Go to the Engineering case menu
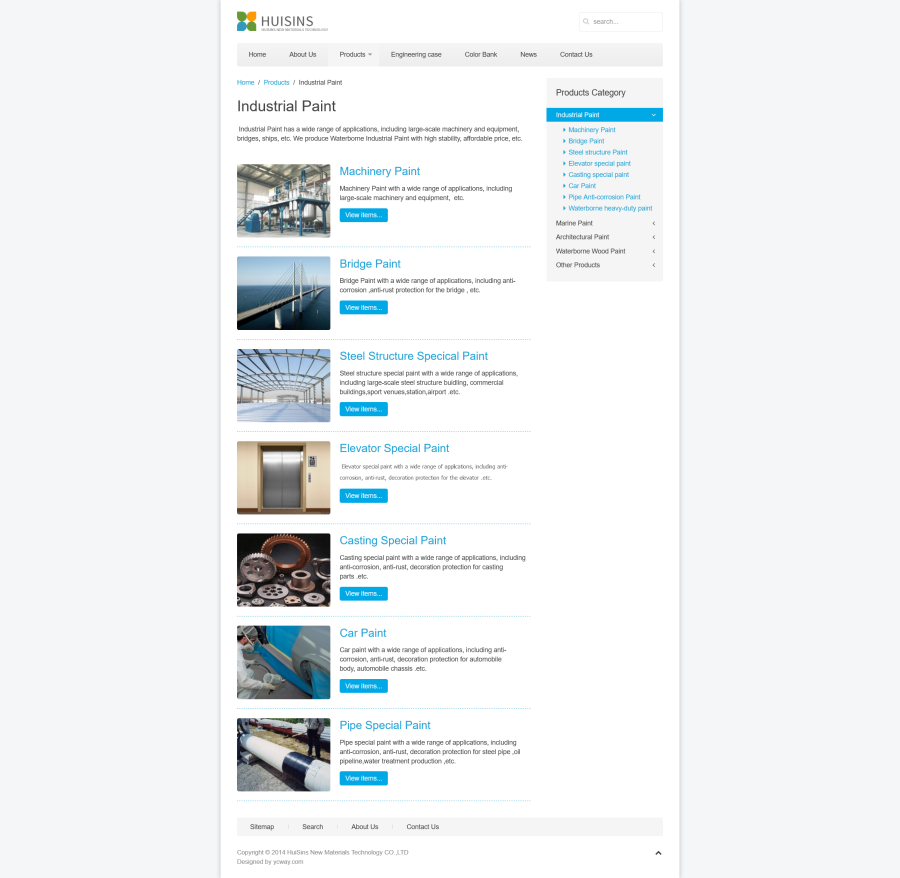Viewport: 900px width, 878px height. [416, 54]
